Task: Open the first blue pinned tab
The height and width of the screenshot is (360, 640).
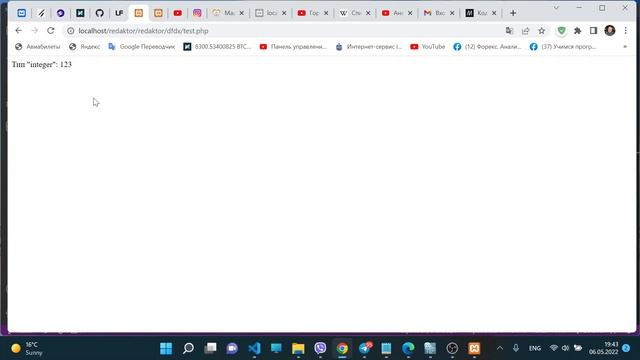Action: (x=22, y=13)
